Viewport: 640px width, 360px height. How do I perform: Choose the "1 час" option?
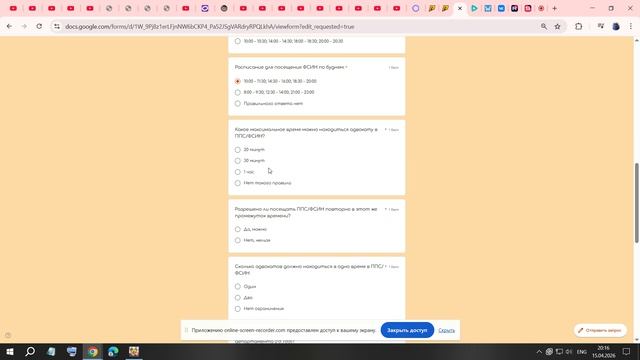point(238,172)
